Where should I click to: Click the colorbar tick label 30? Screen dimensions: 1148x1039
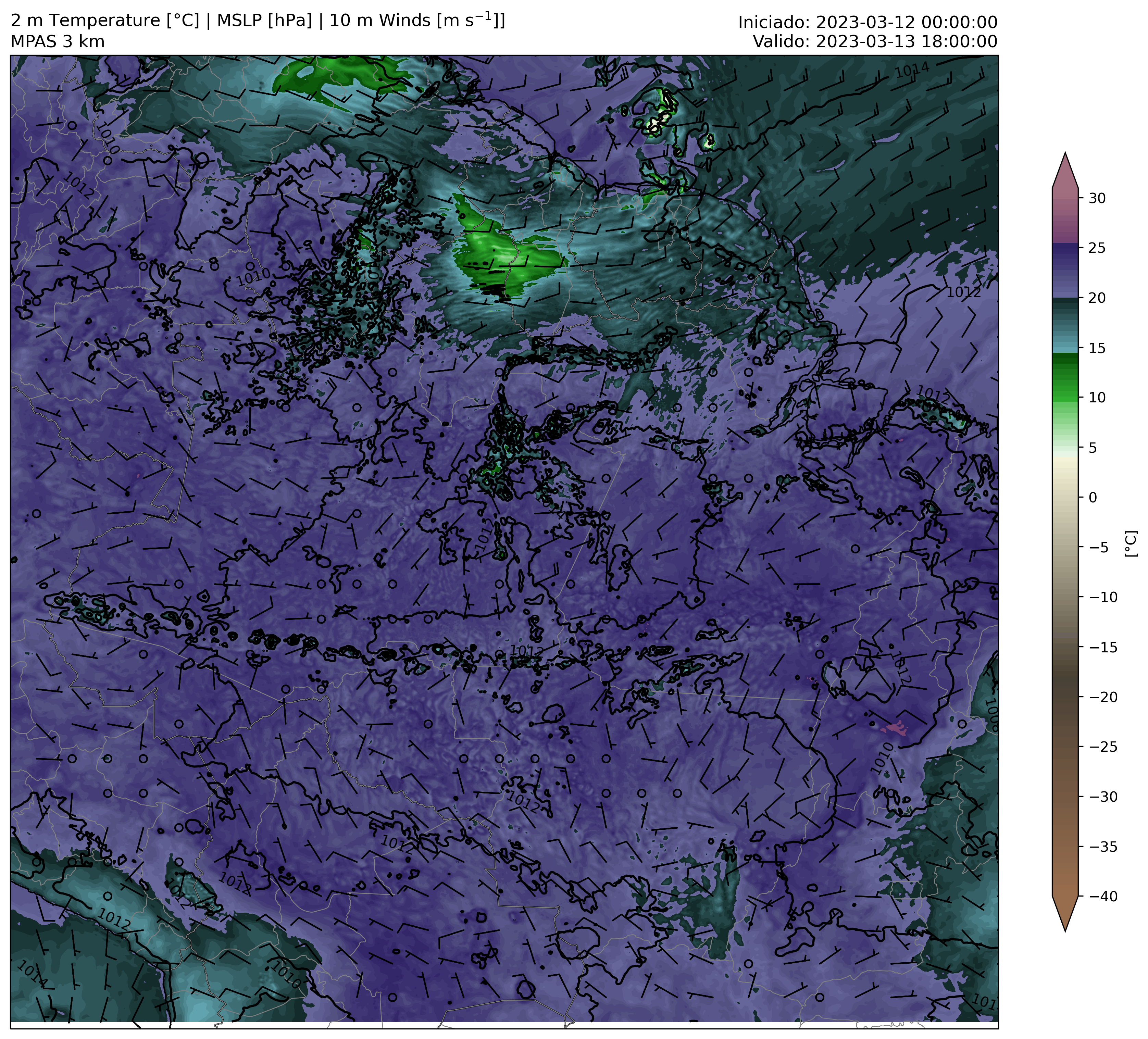click(1097, 198)
